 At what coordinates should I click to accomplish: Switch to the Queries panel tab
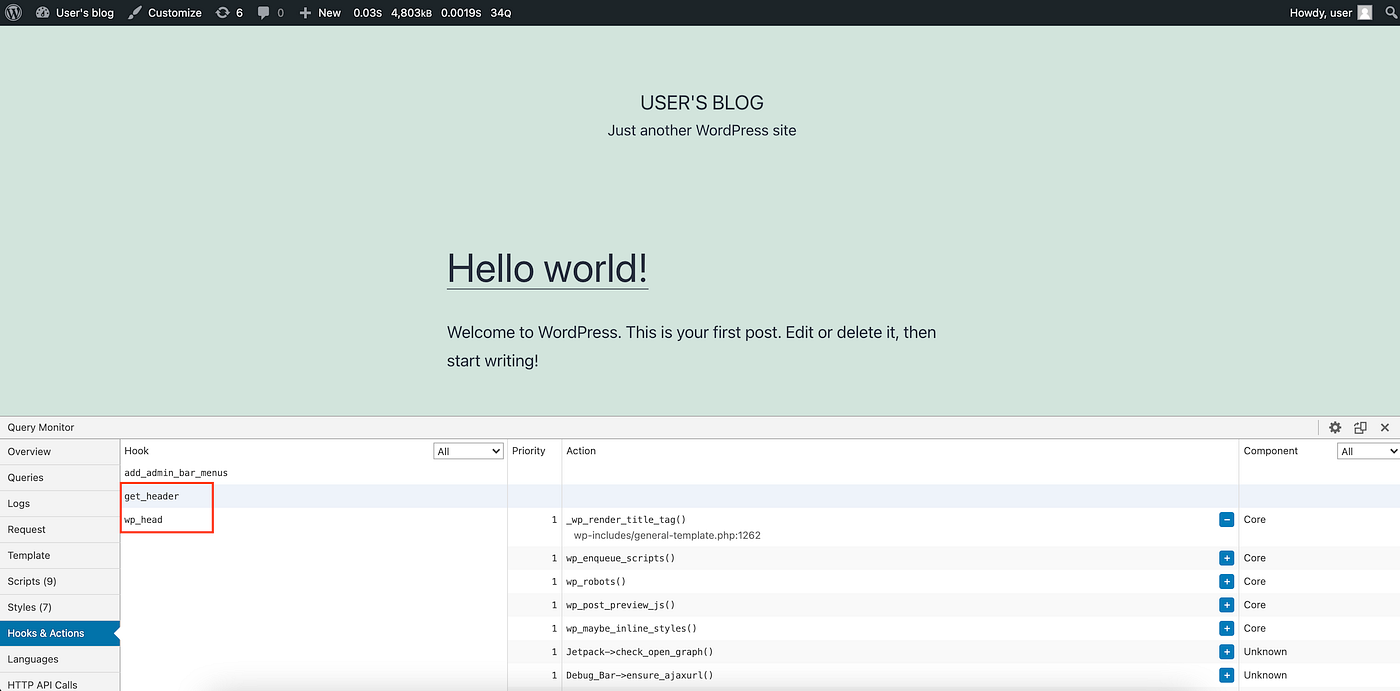(26, 478)
